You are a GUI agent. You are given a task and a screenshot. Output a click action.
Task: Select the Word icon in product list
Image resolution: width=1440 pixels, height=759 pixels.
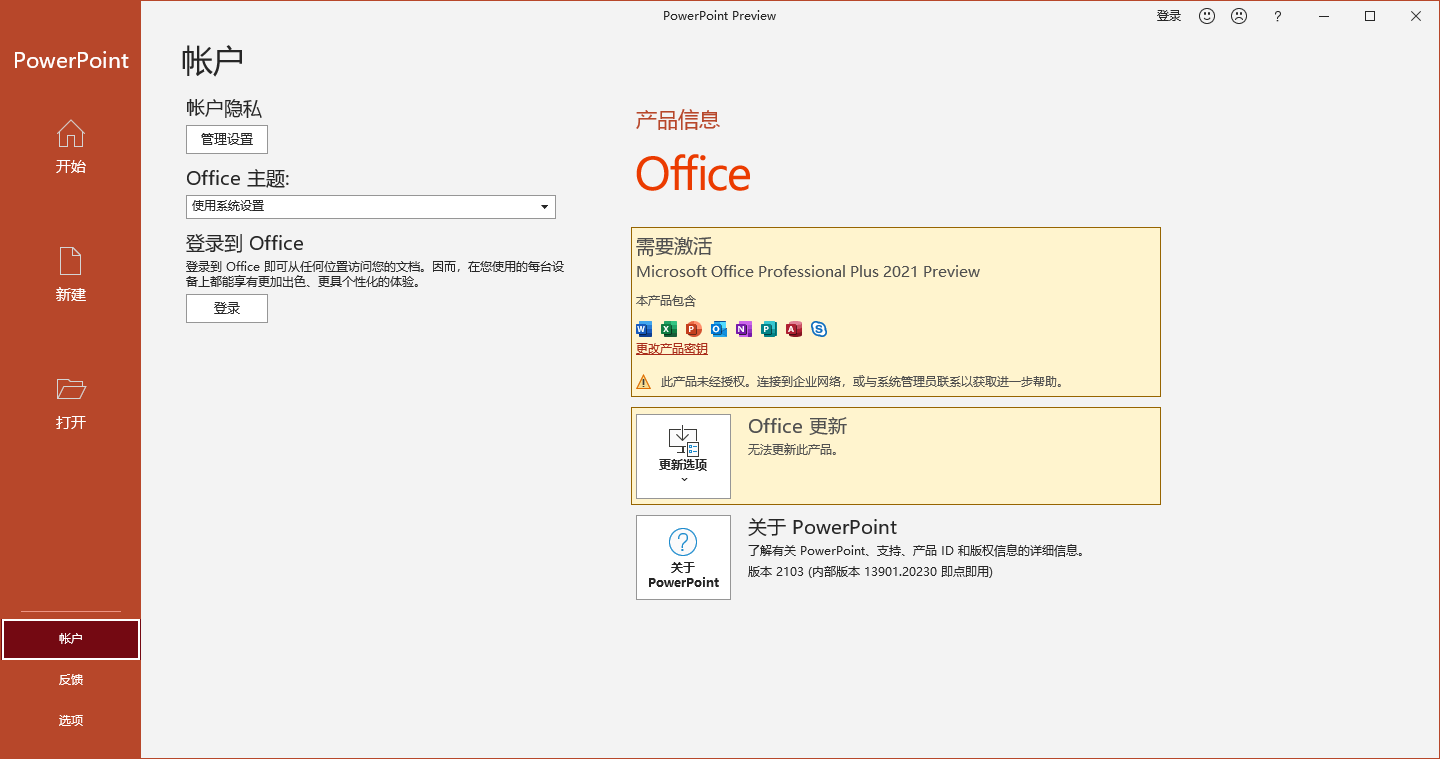click(x=643, y=329)
